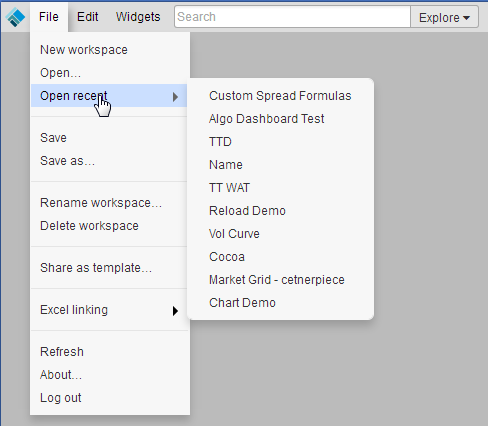
Task: Open the Widgets menu
Action: tap(138, 17)
